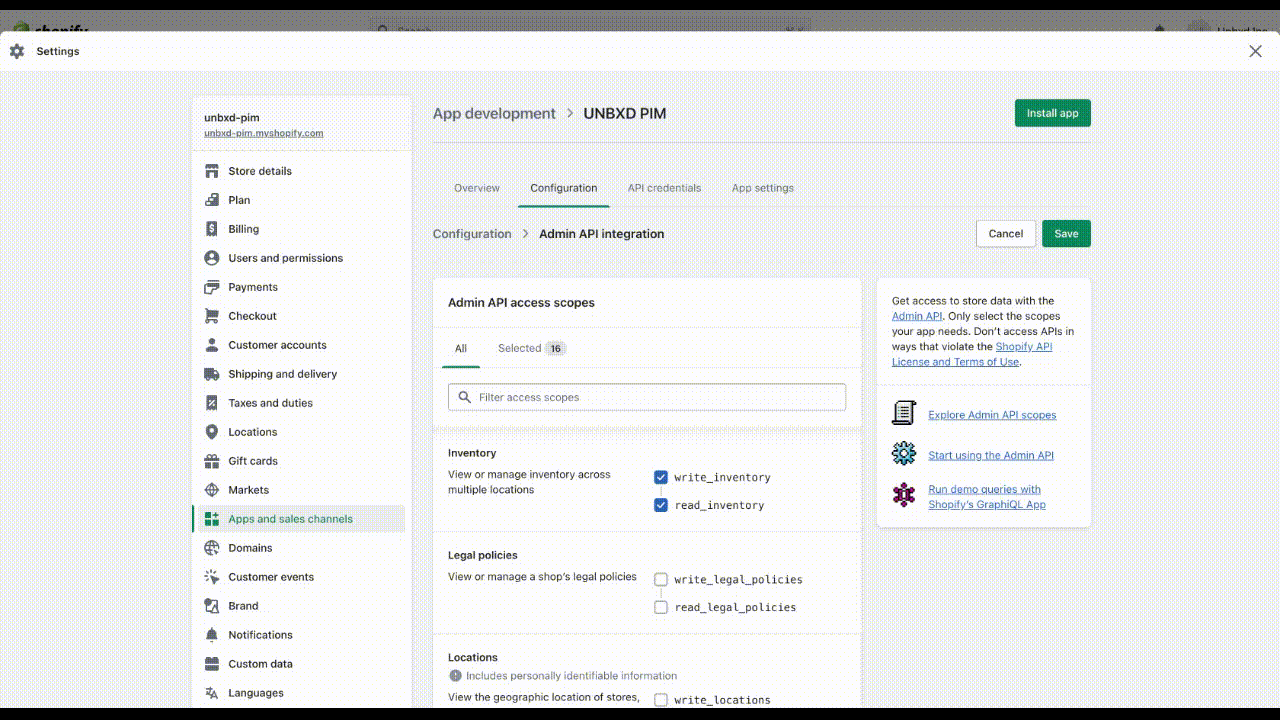Click the Gift cards present icon
The width and height of the screenshot is (1280, 720).
pyautogui.click(x=212, y=461)
